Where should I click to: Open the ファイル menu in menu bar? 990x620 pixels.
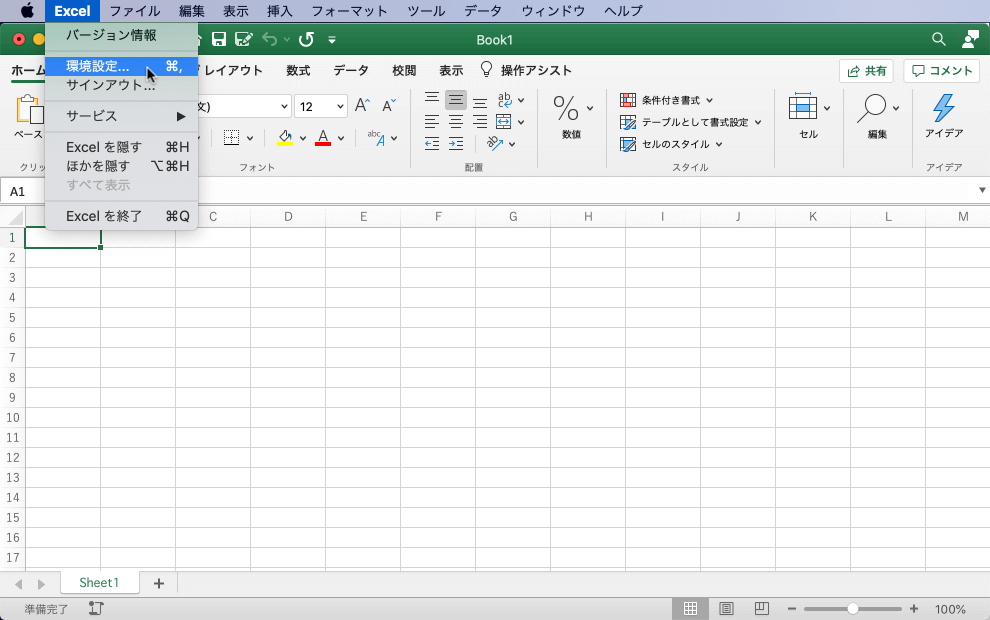pyautogui.click(x=135, y=11)
